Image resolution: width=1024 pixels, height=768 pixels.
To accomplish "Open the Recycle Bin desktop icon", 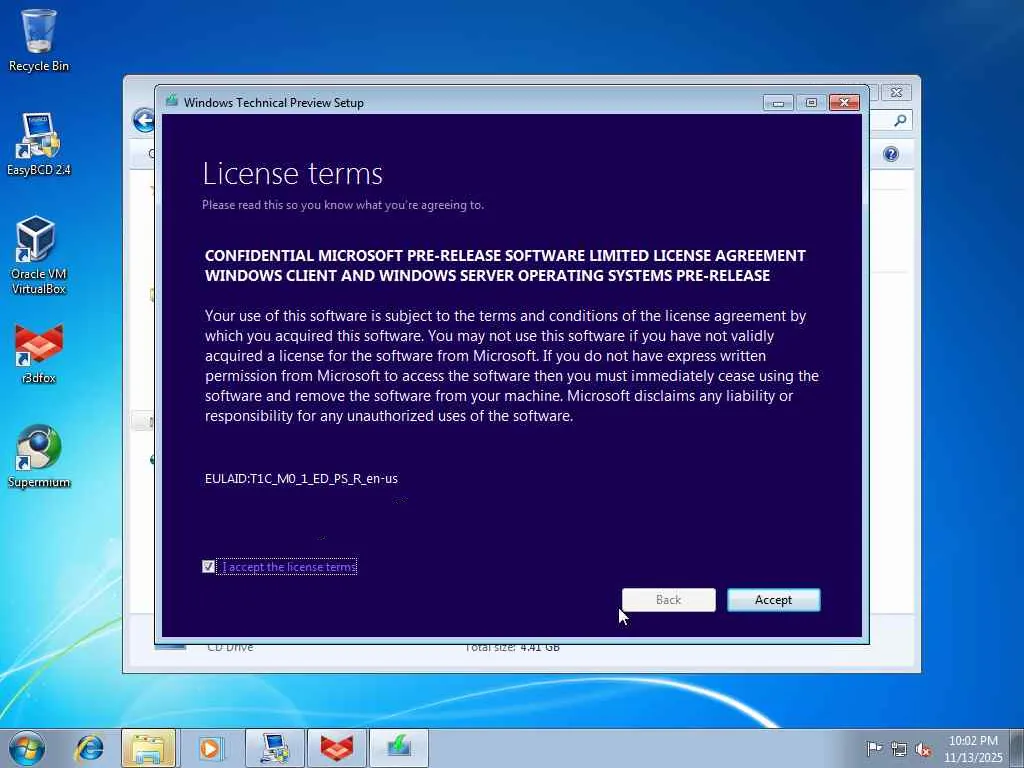I will [x=39, y=40].
